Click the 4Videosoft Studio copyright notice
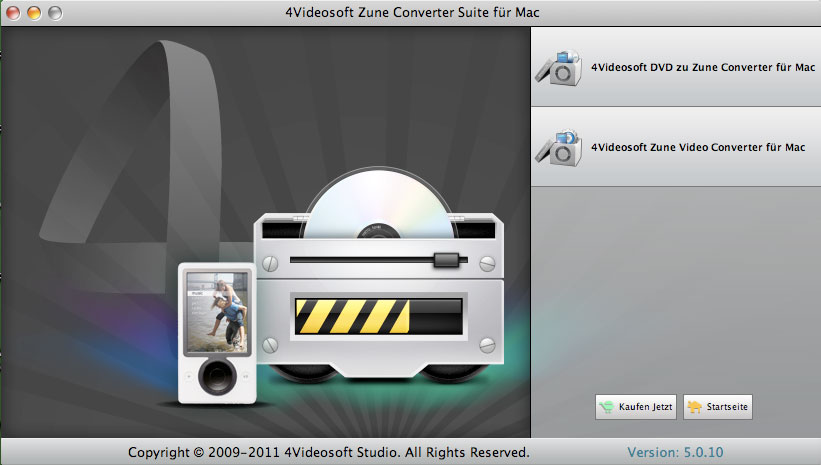Viewport: 821px width, 465px height. click(328, 452)
